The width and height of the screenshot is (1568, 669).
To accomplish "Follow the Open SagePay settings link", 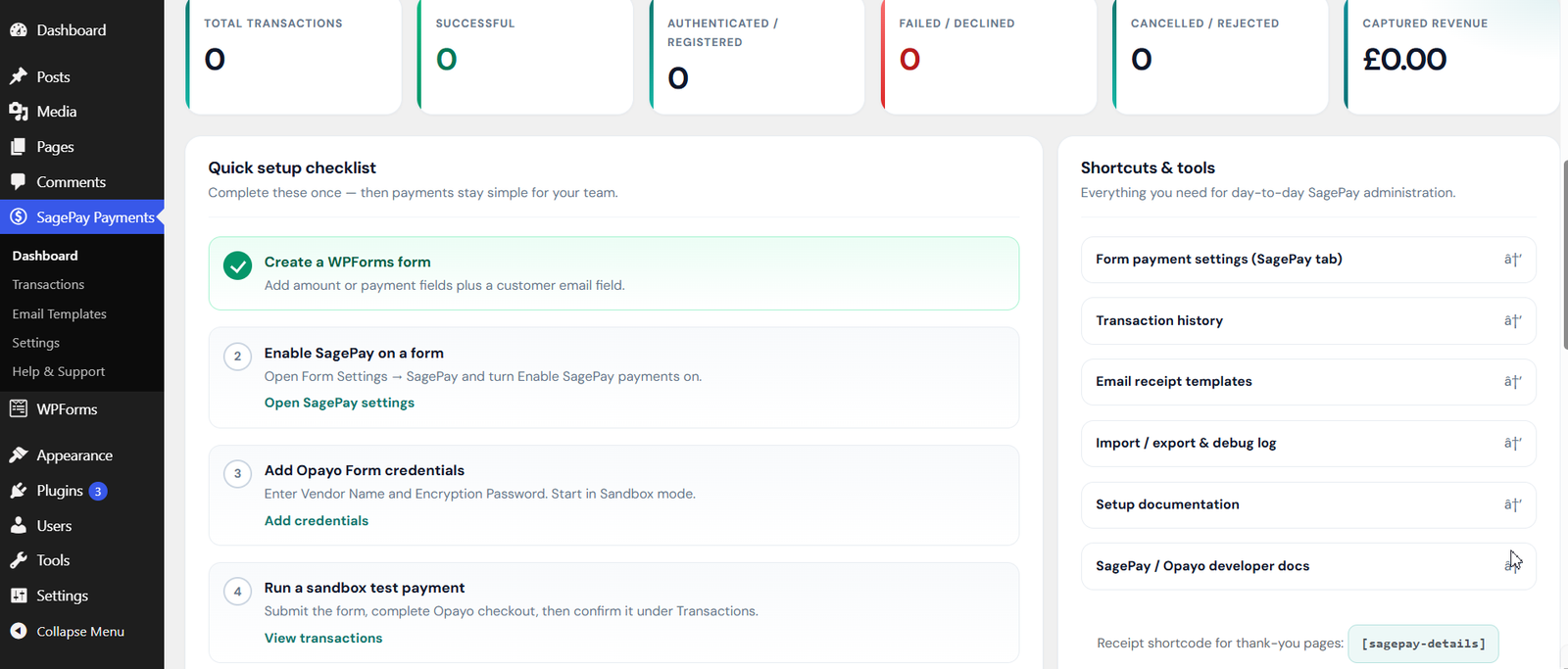I will tap(339, 403).
